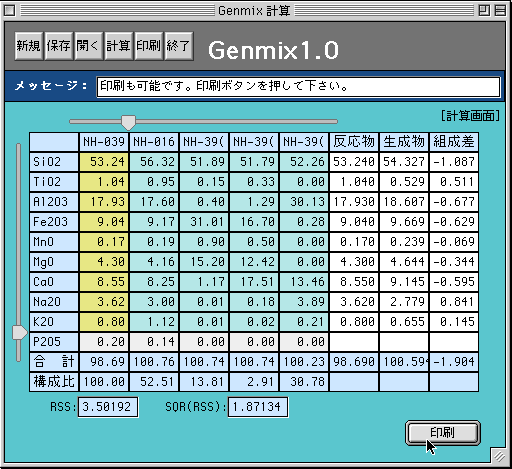
Task: Open a file with 開く button
Action: click(89, 46)
